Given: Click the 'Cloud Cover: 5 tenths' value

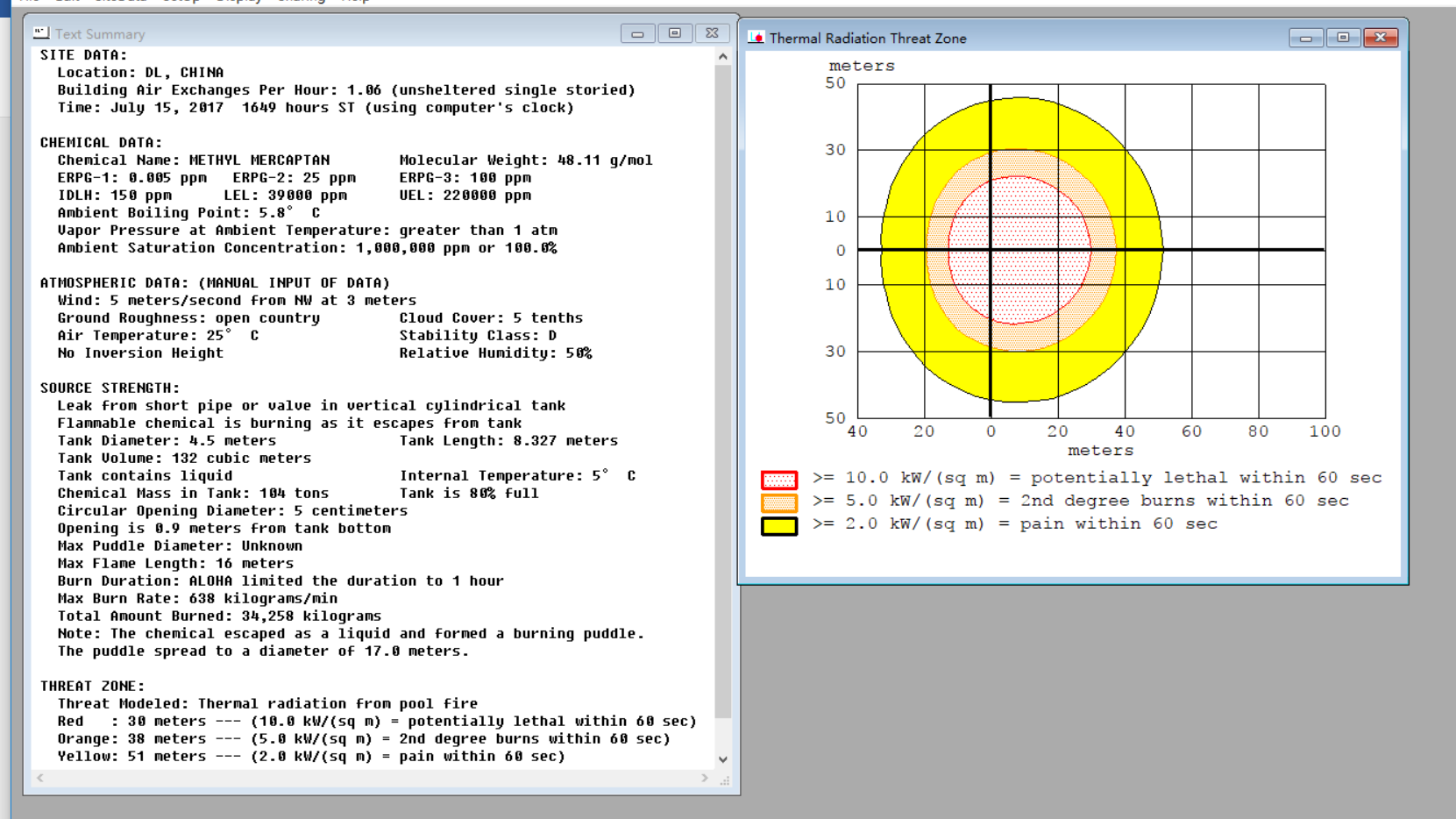Looking at the screenshot, I should [491, 318].
